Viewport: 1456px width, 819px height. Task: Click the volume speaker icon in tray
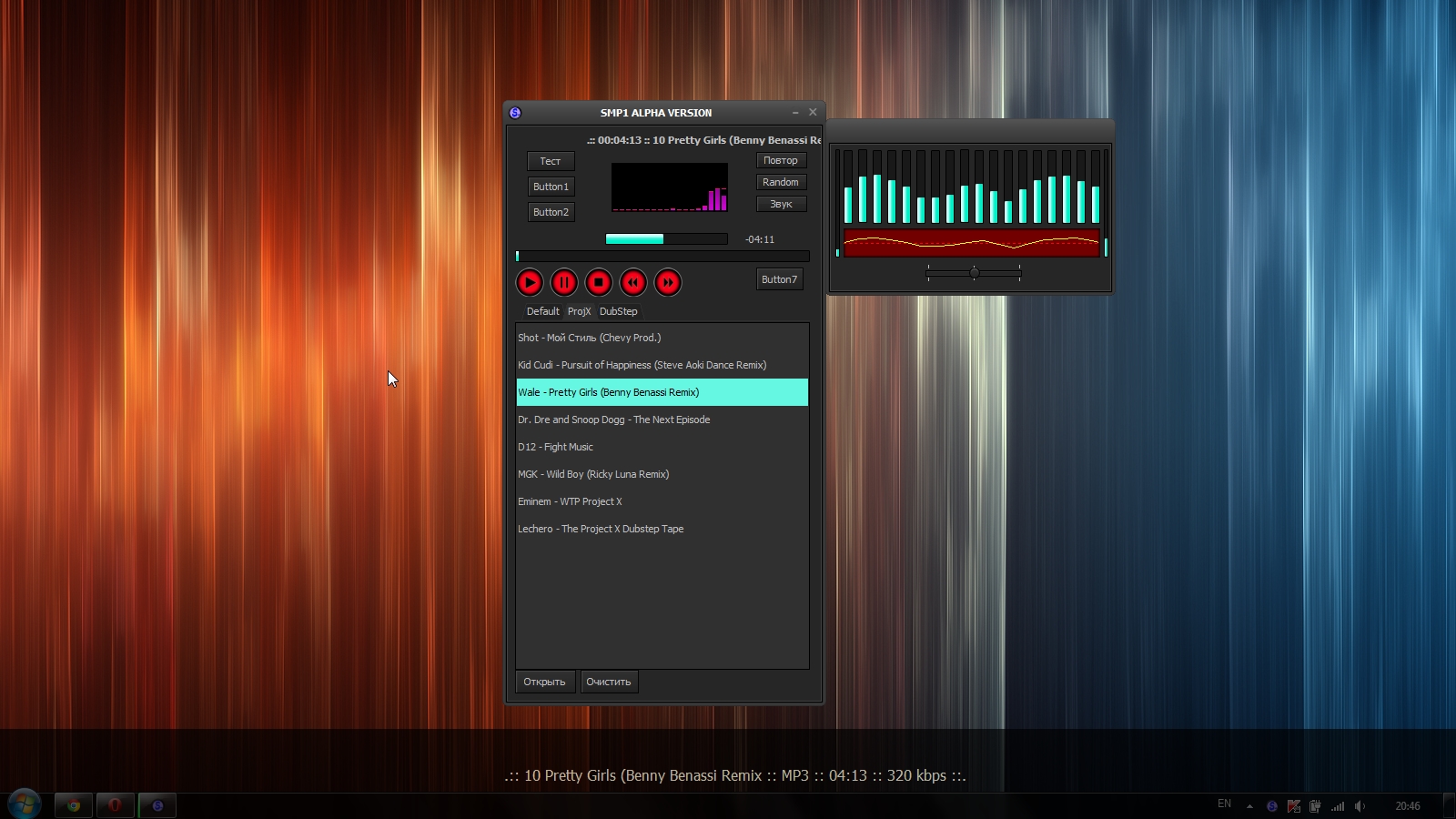pyautogui.click(x=1360, y=806)
